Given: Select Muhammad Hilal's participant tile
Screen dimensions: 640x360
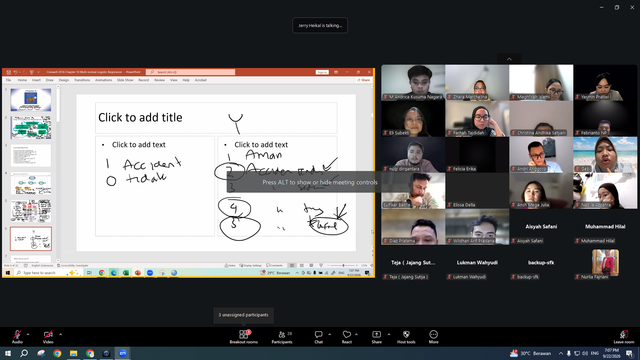Looking at the screenshot, I should coord(605,227).
